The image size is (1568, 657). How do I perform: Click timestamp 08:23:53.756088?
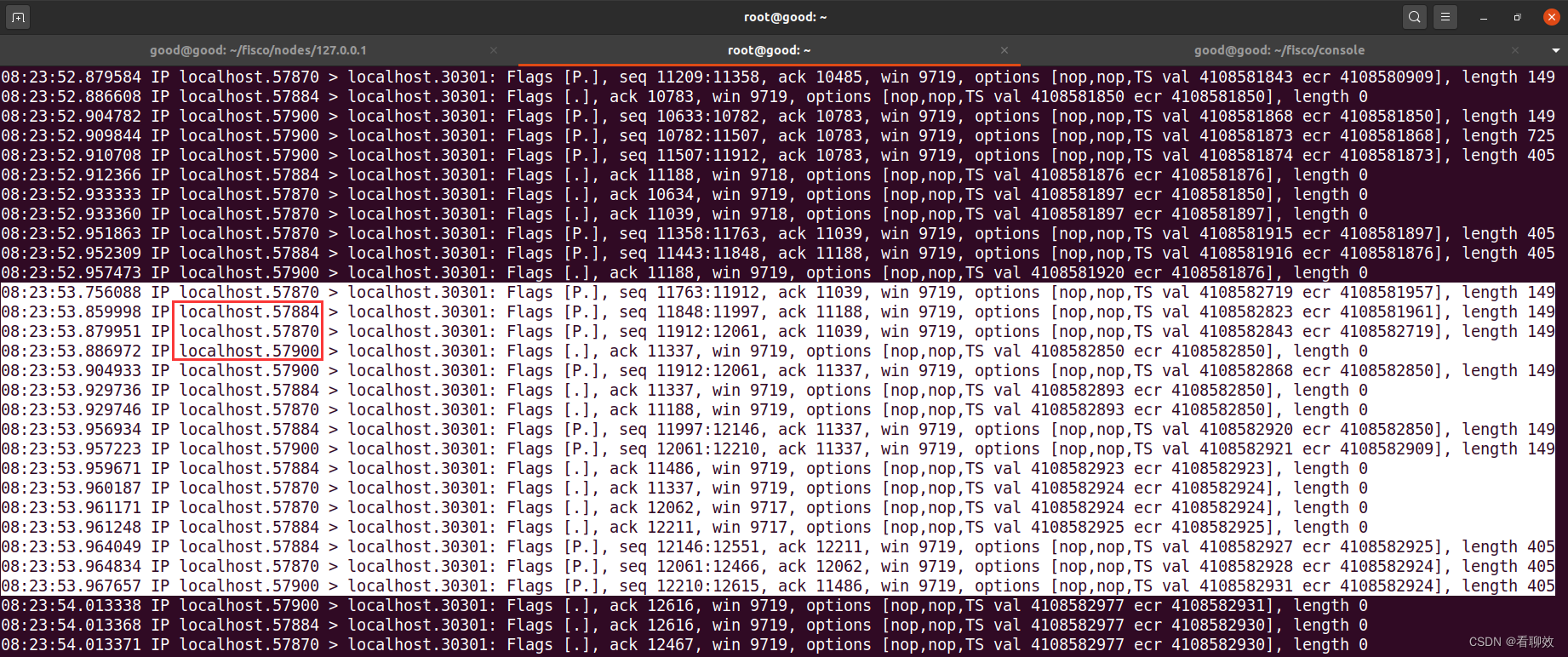72,293
